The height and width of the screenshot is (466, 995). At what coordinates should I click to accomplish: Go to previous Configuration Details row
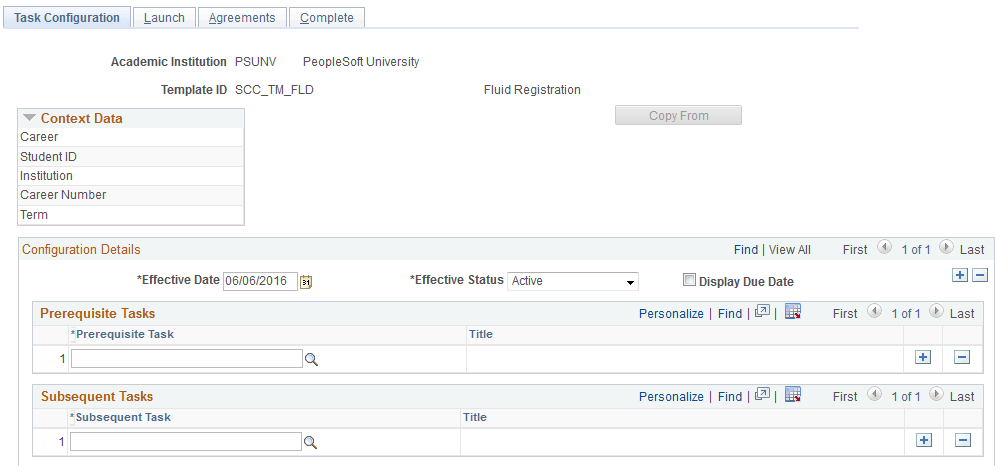point(885,248)
